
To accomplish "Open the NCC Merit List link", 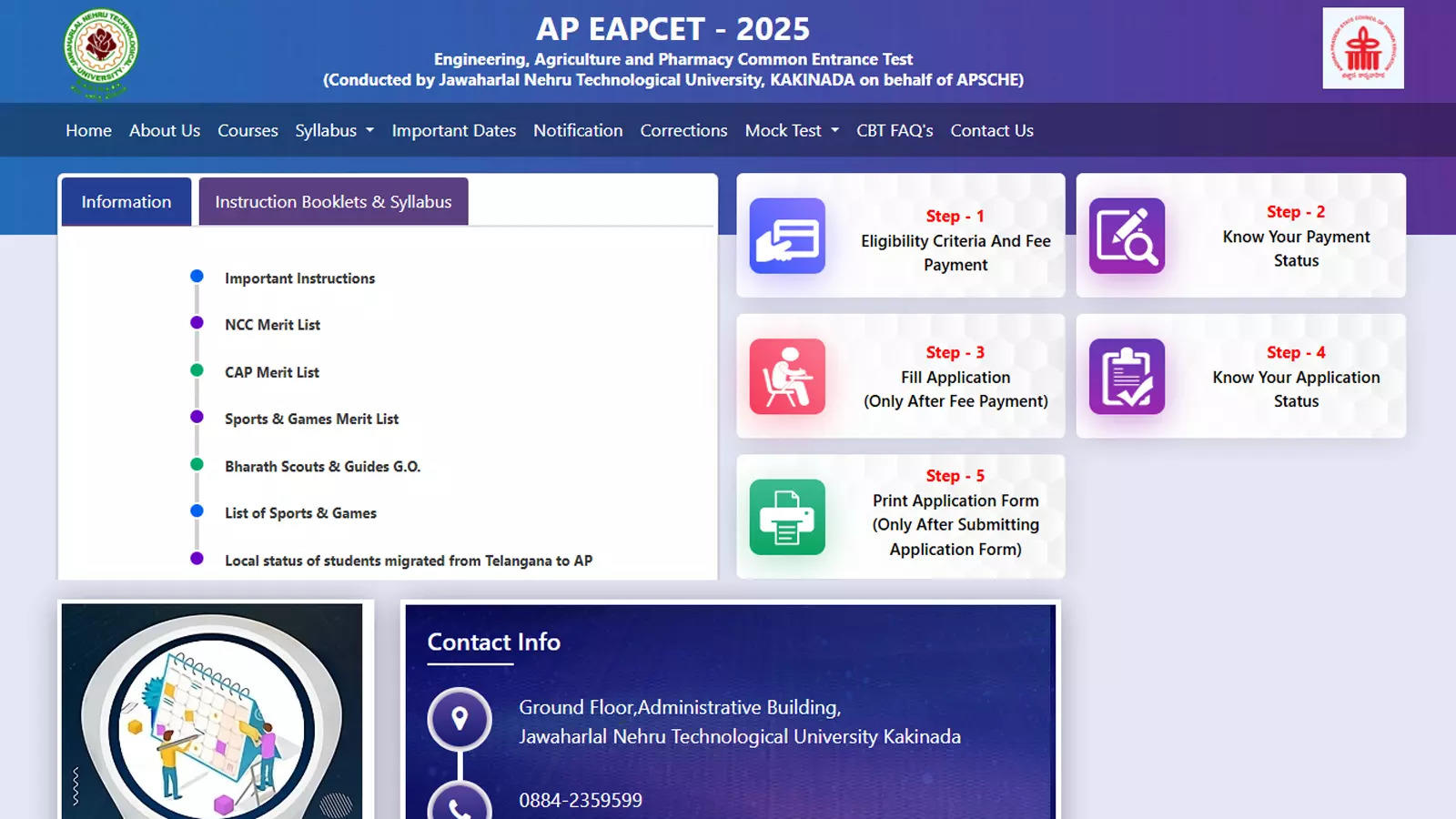I will click(x=273, y=325).
